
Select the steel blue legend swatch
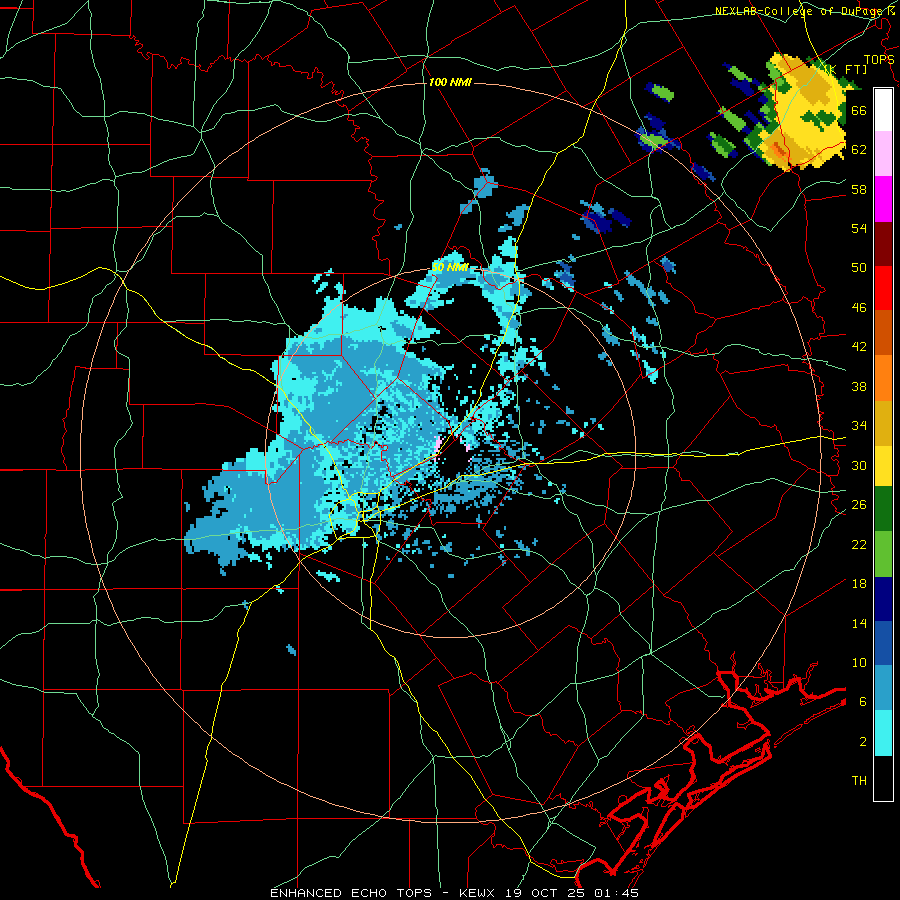(883, 688)
